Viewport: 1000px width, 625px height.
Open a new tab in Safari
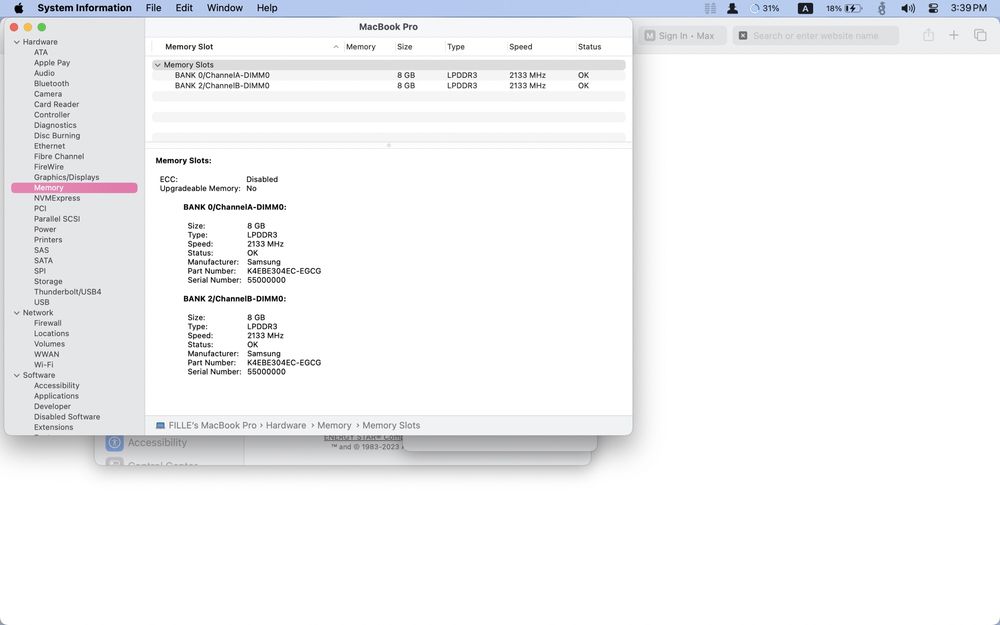(953, 36)
